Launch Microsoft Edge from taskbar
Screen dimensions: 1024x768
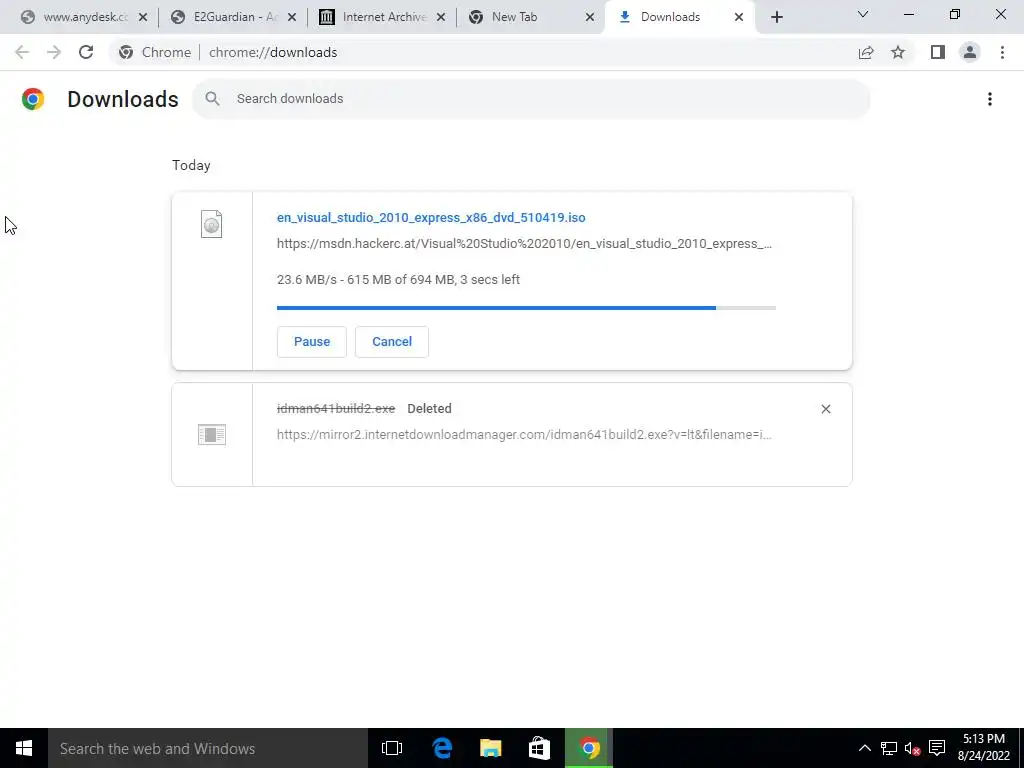(442, 748)
